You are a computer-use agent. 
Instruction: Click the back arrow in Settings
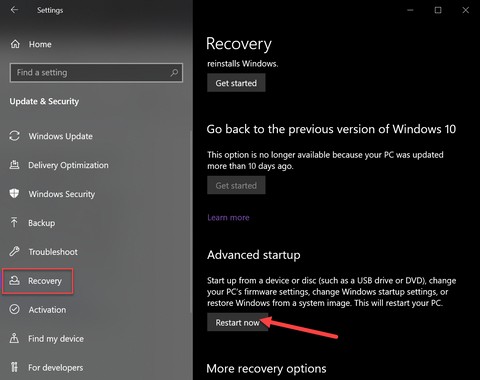(14, 10)
